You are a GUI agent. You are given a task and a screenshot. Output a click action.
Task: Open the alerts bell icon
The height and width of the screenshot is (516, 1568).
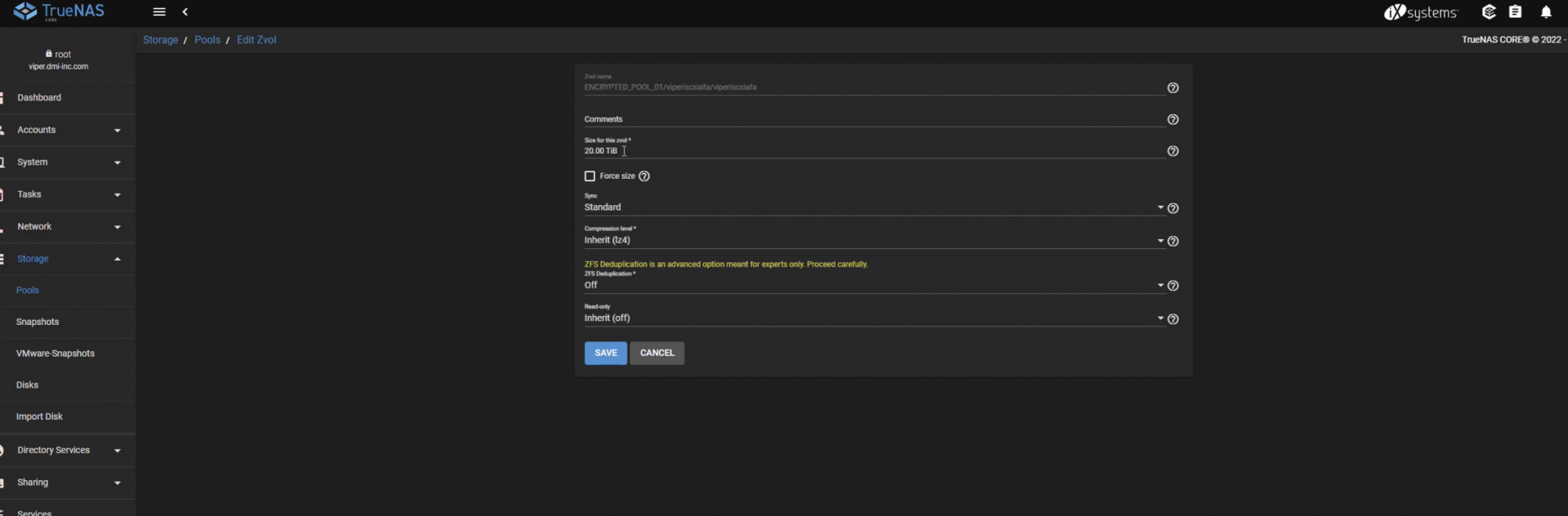coord(1545,12)
